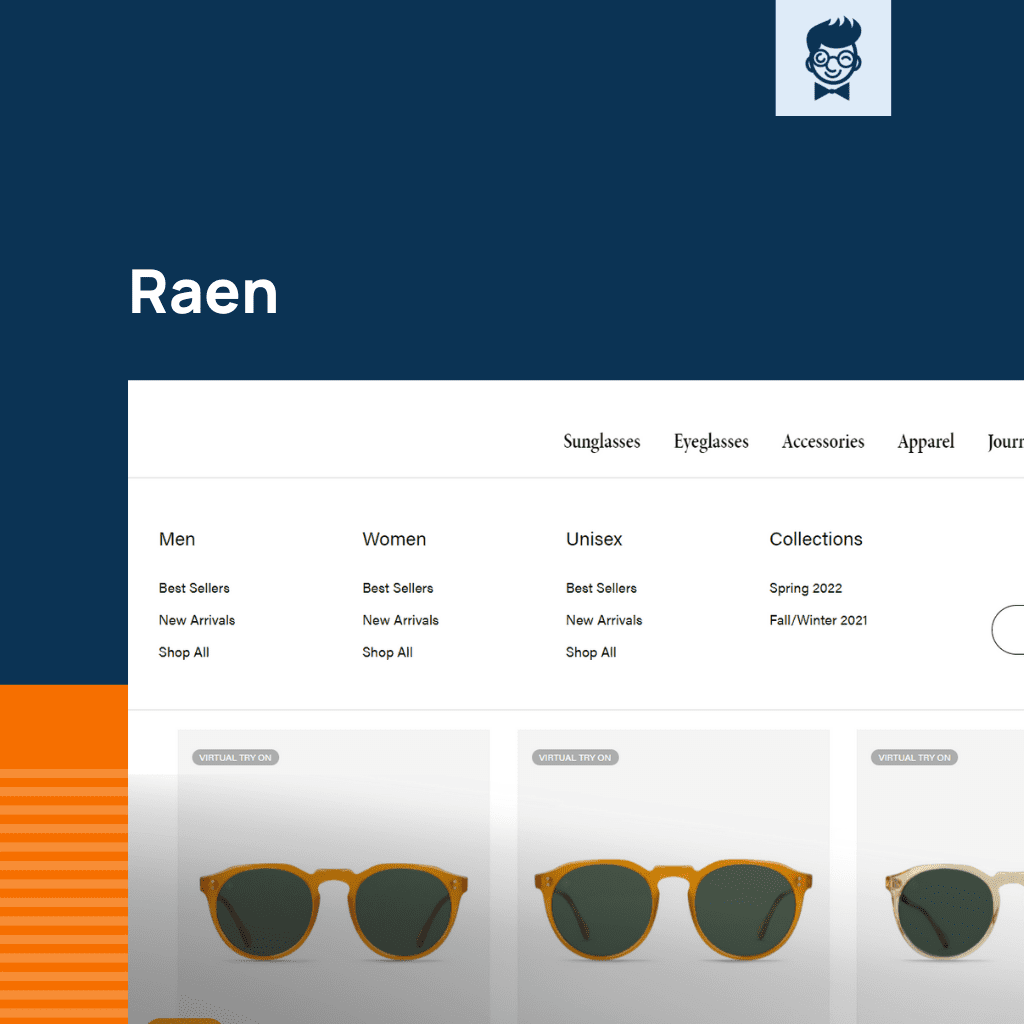Select the Women category heading
This screenshot has height=1024, width=1024.
394,539
